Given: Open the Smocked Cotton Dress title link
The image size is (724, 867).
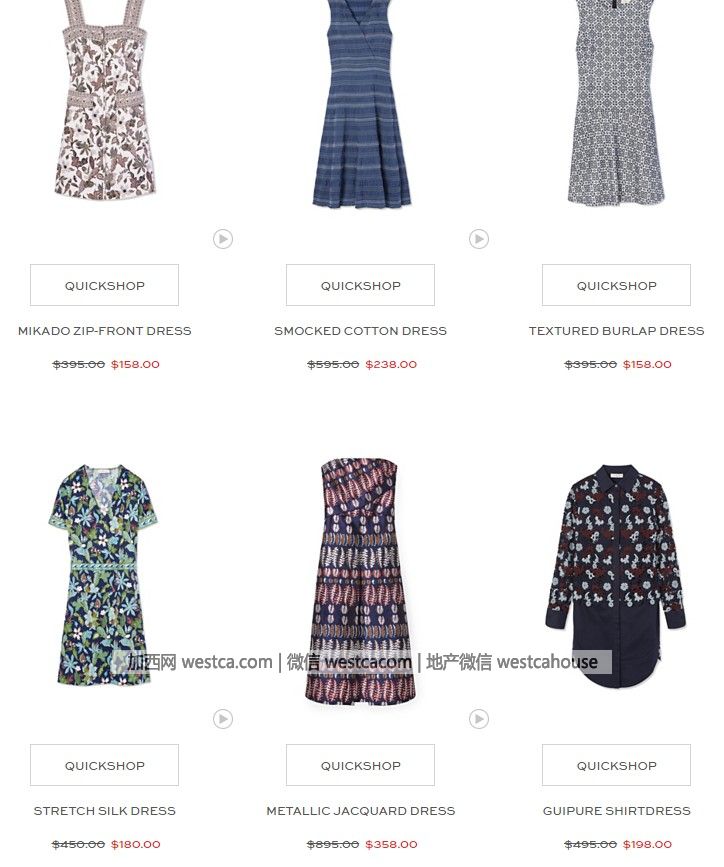Looking at the screenshot, I should pyautogui.click(x=361, y=331).
